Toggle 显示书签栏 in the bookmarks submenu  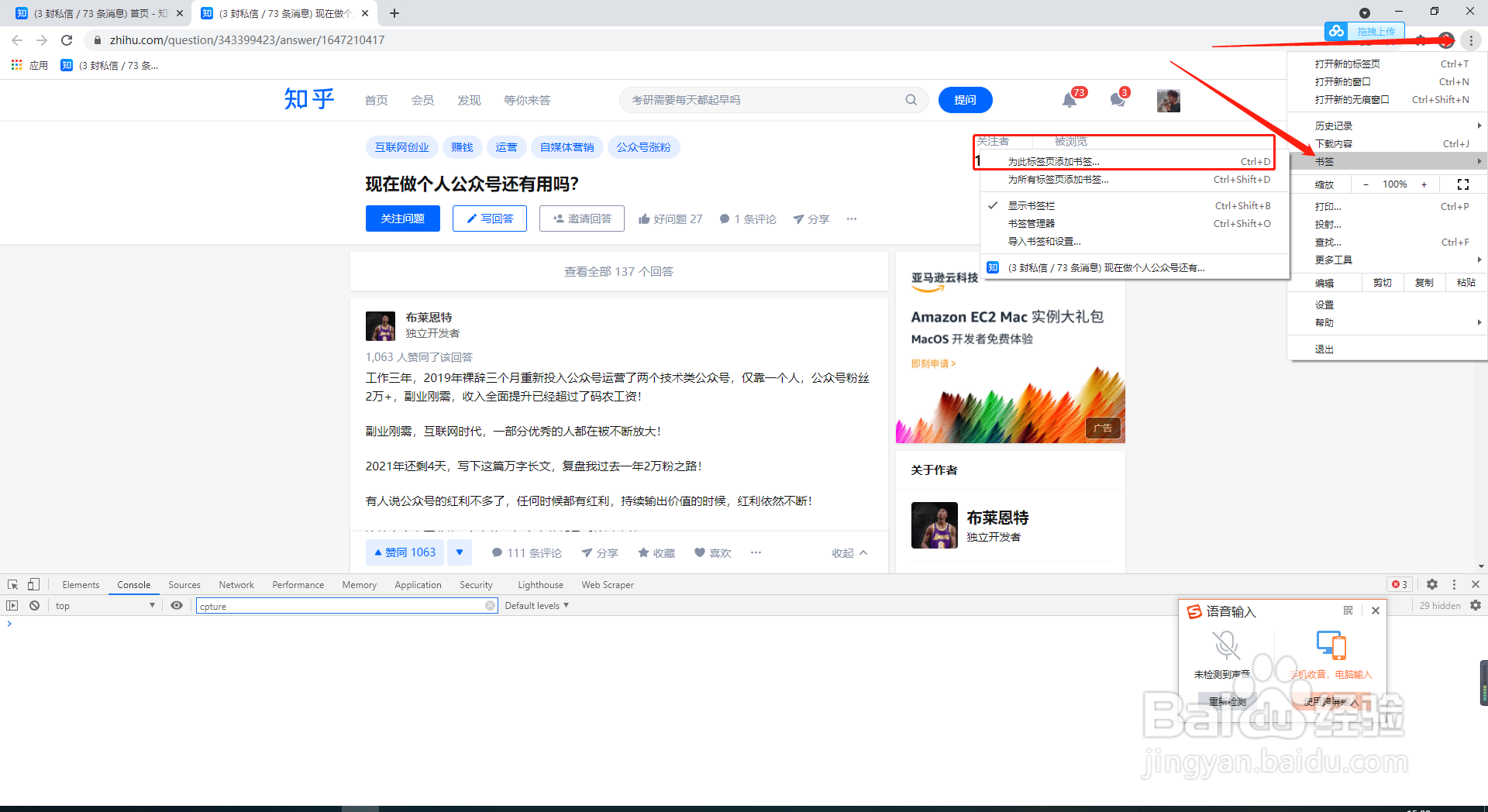click(x=1031, y=205)
